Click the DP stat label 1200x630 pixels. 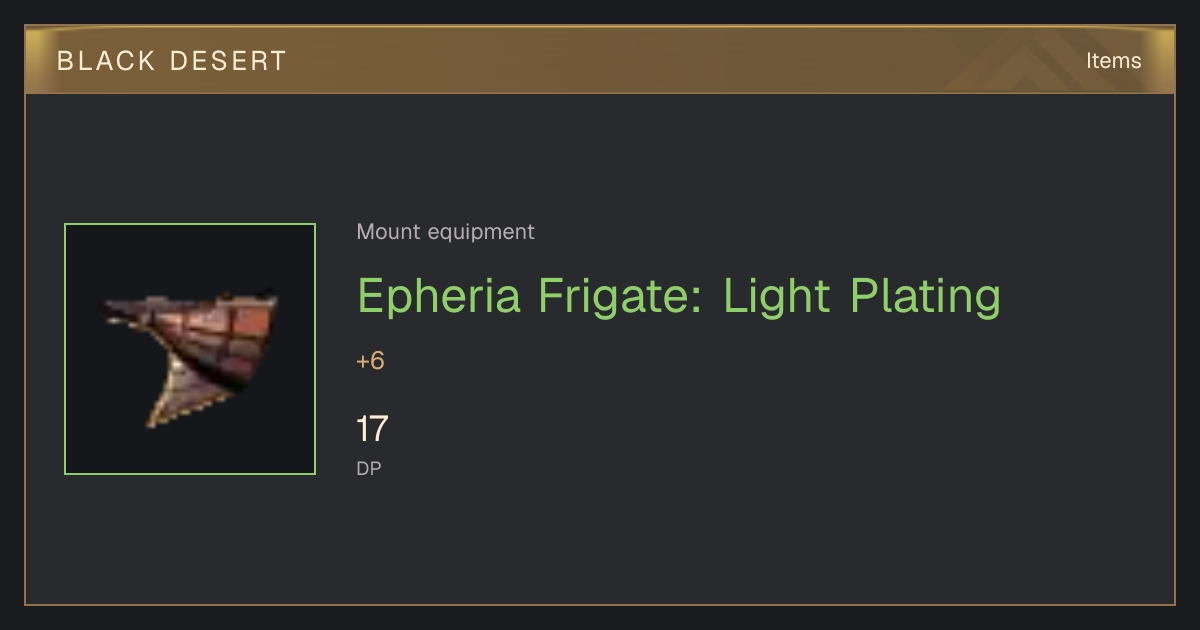click(369, 468)
